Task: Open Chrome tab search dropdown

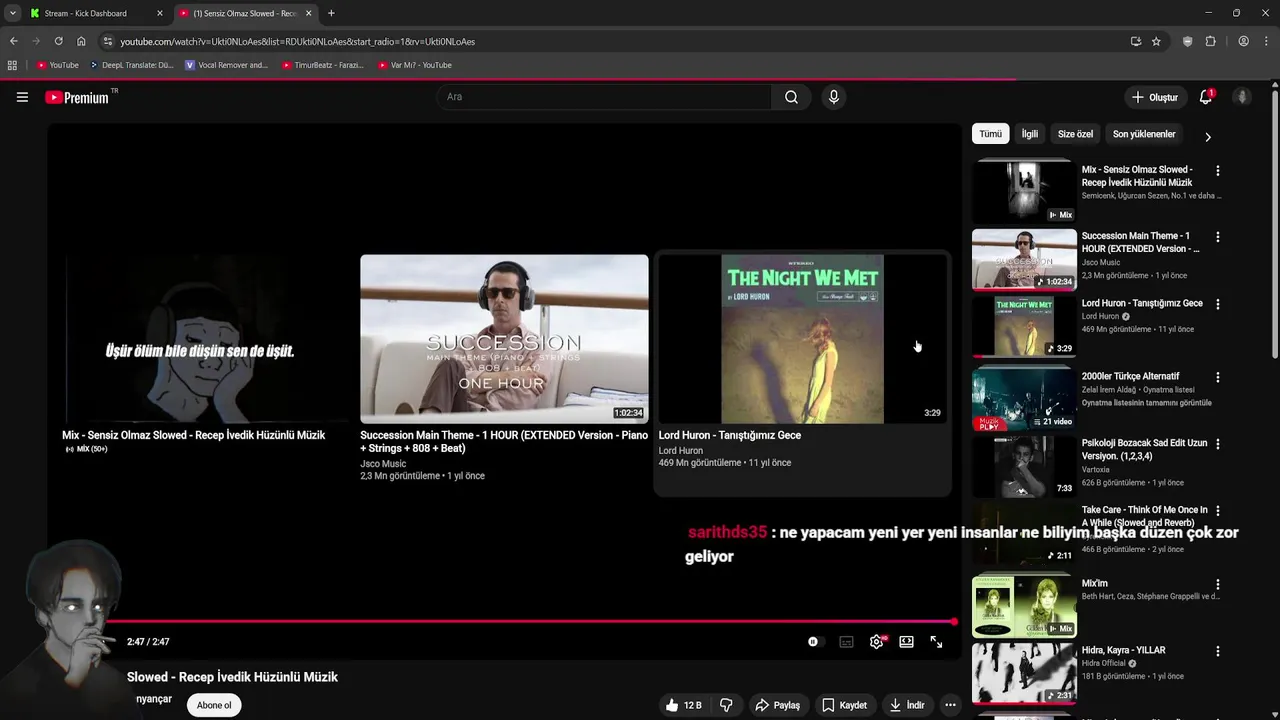Action: [12, 13]
